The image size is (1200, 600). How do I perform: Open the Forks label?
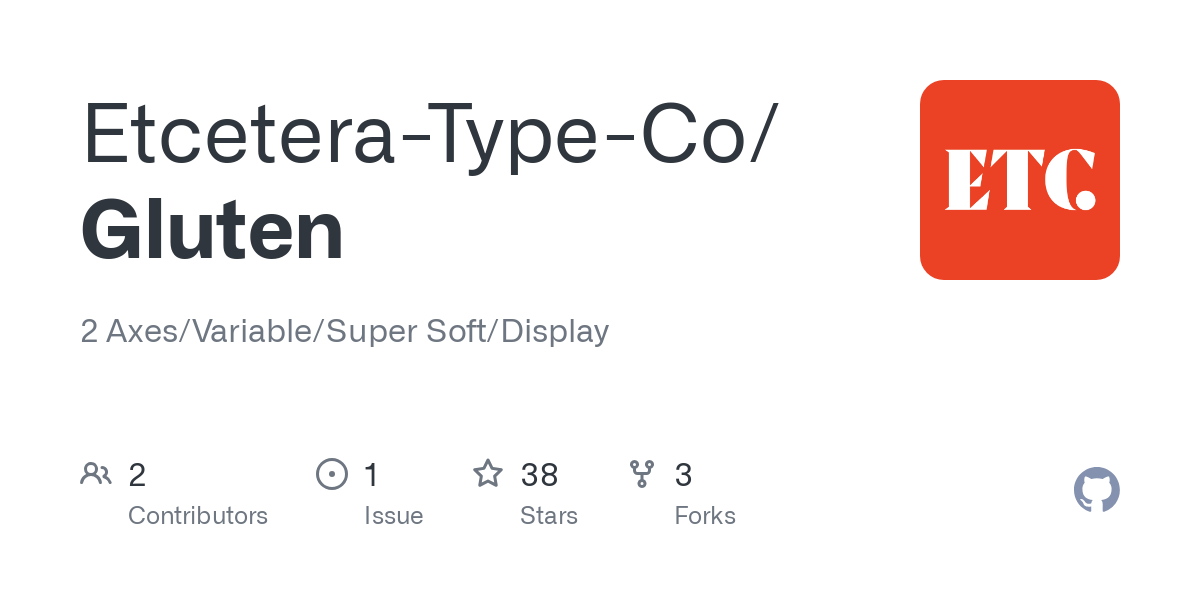(705, 516)
